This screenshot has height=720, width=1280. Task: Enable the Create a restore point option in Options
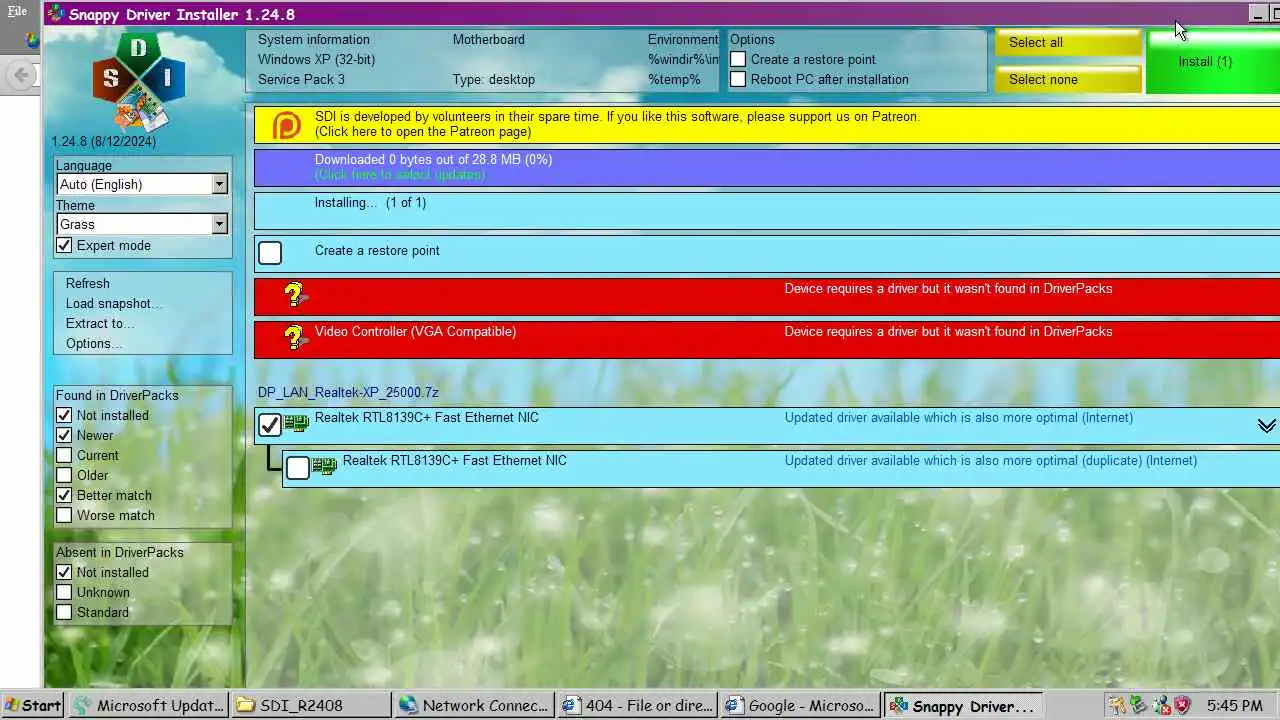(738, 59)
